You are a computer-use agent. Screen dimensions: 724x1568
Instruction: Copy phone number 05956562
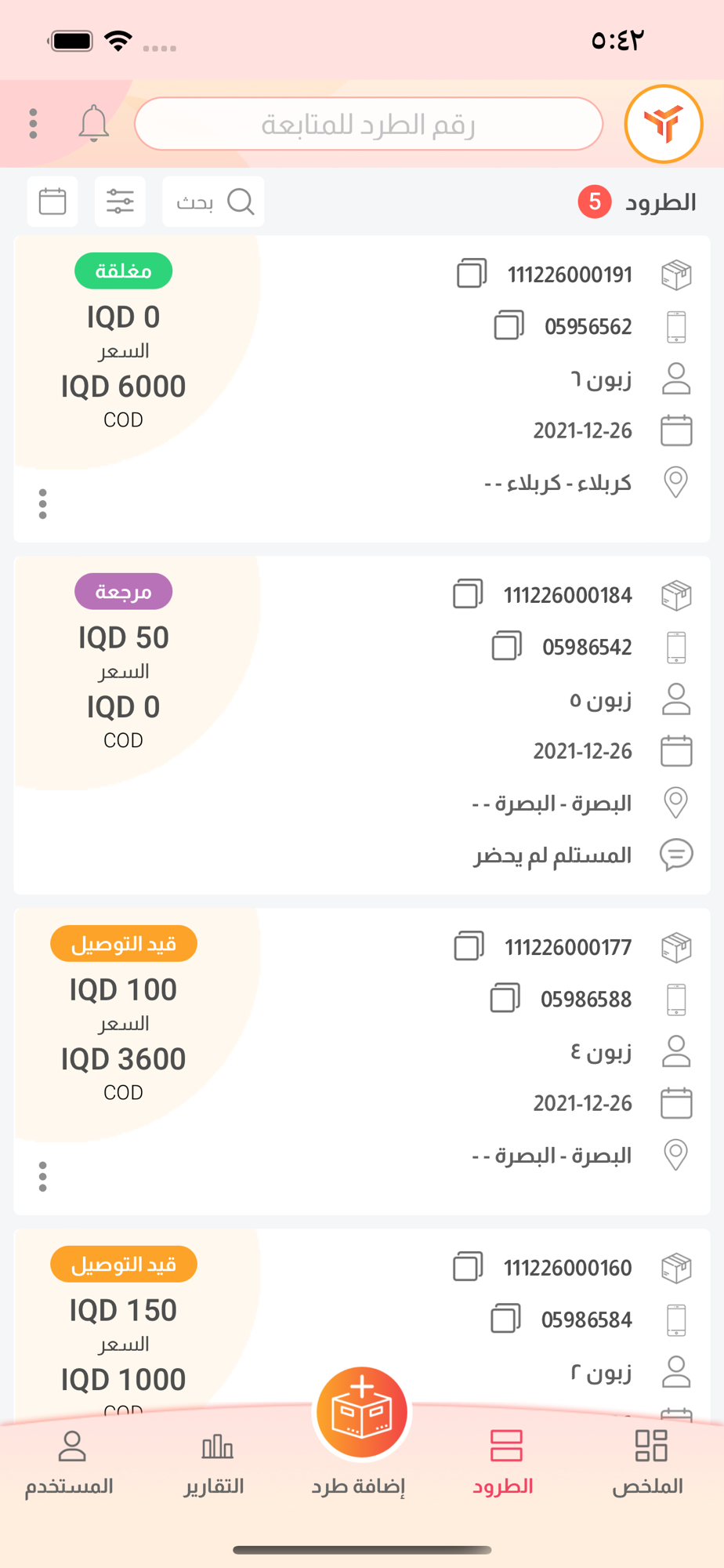coord(509,325)
